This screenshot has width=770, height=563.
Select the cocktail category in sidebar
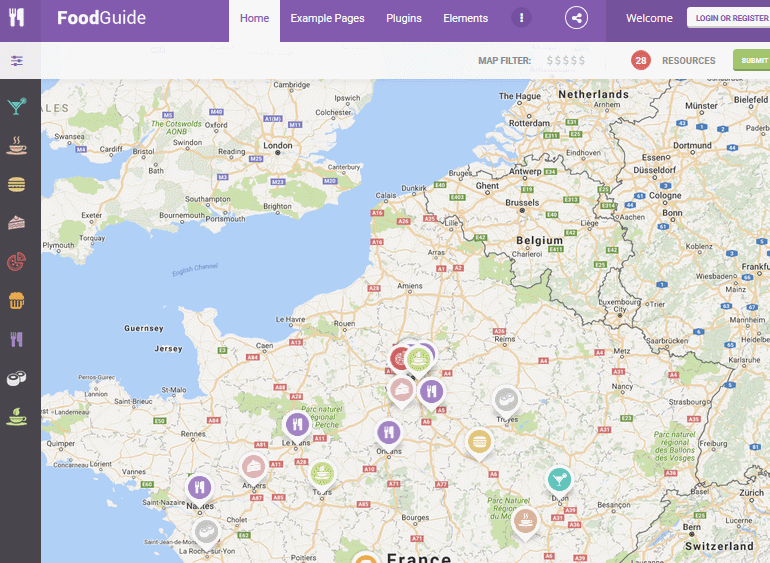[17, 106]
